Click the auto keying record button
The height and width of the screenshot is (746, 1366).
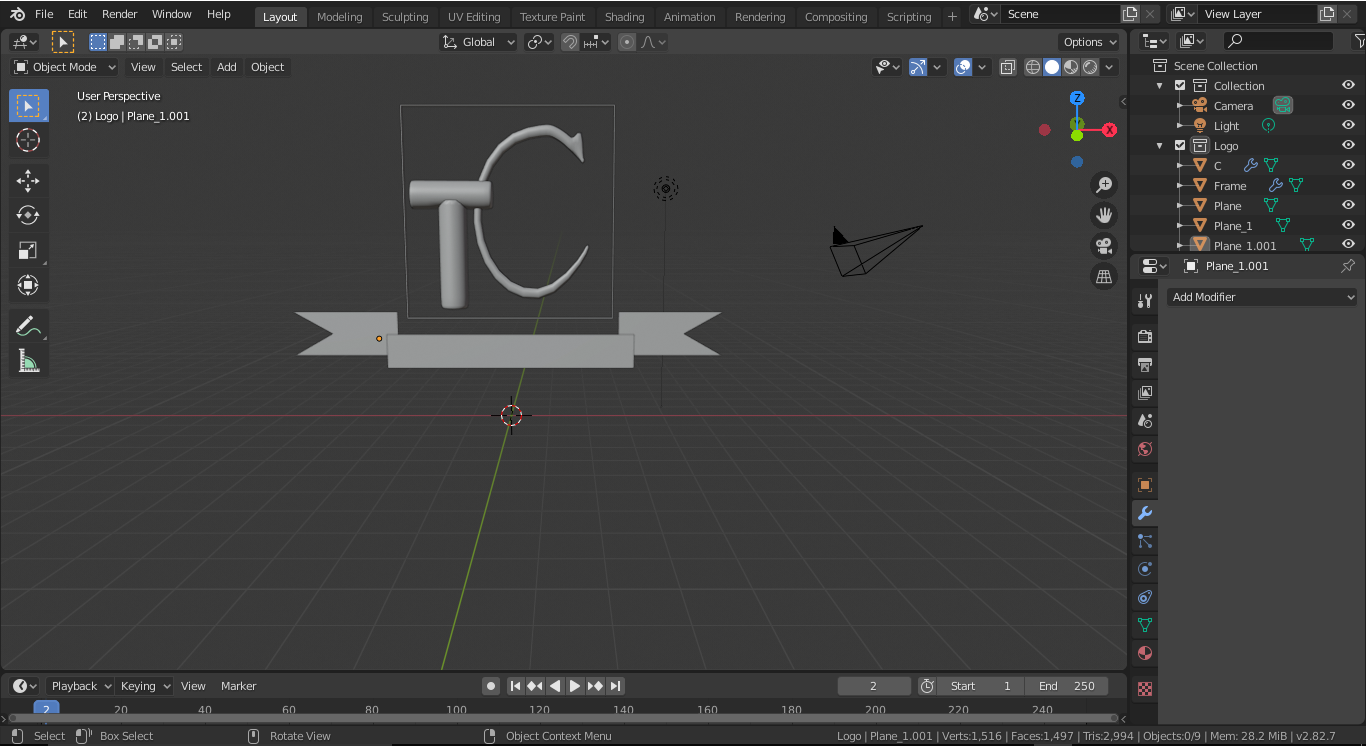(491, 686)
